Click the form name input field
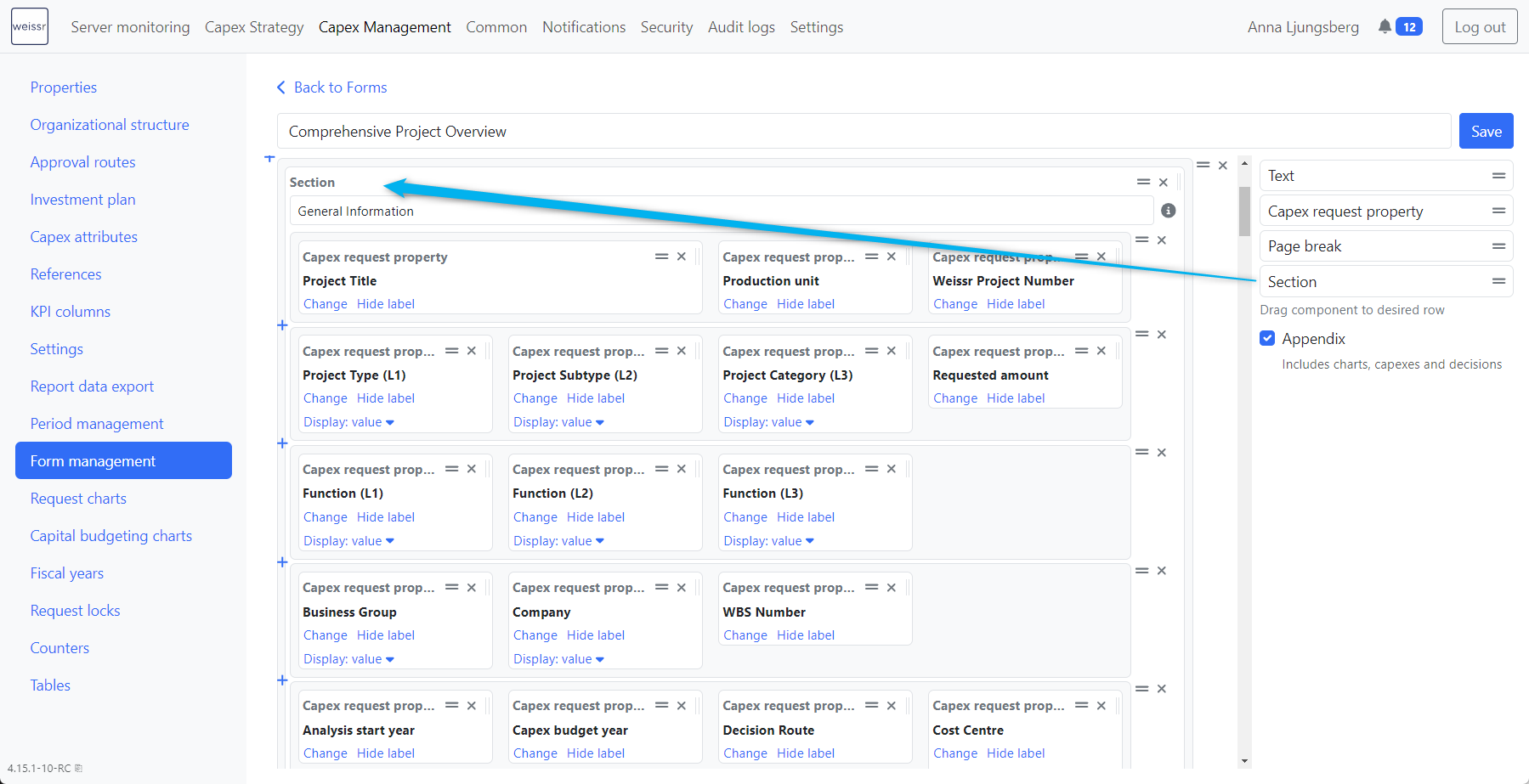This screenshot has height=784, width=1529. (863, 132)
